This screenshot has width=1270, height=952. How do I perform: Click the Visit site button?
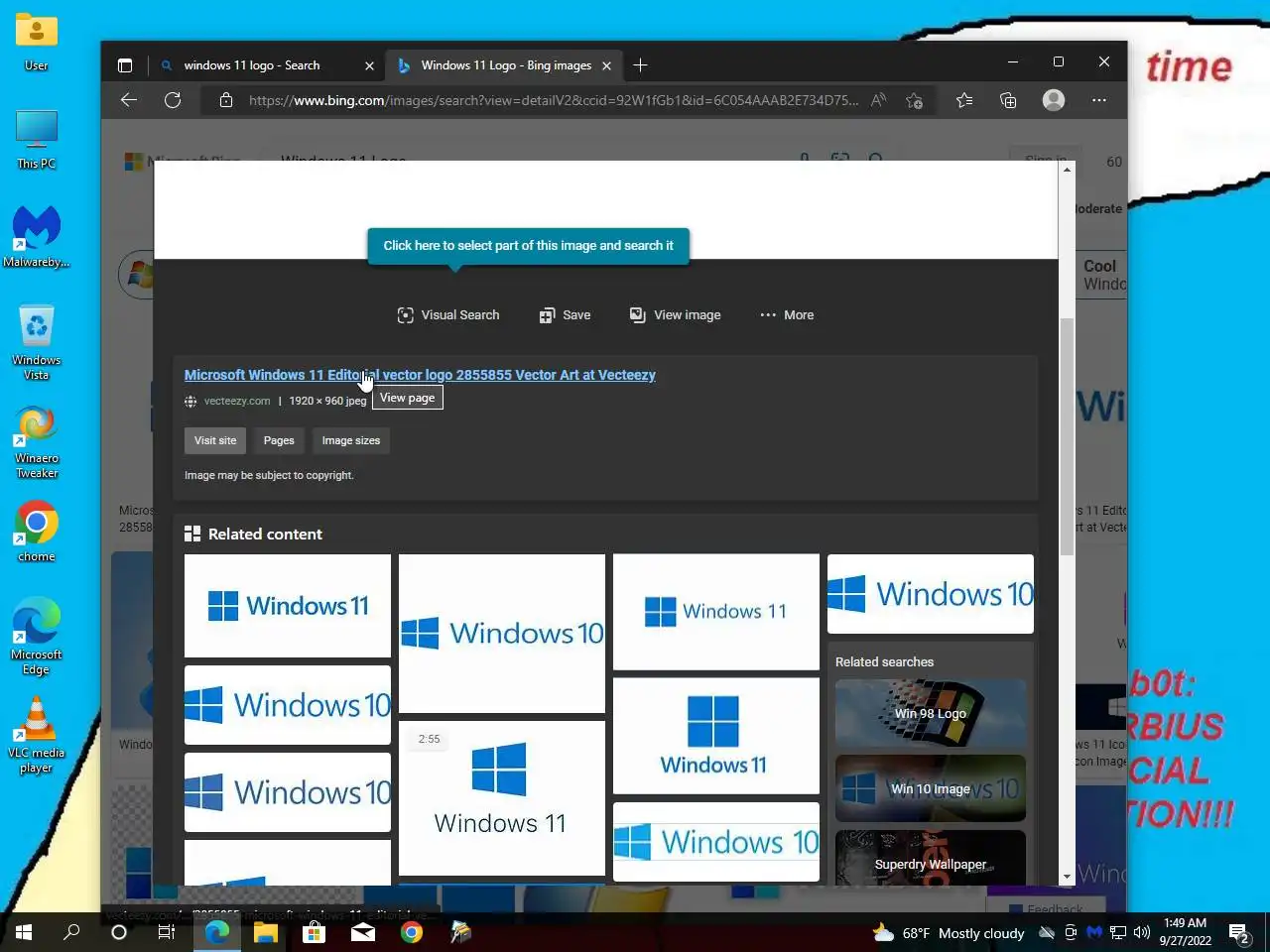click(x=215, y=440)
